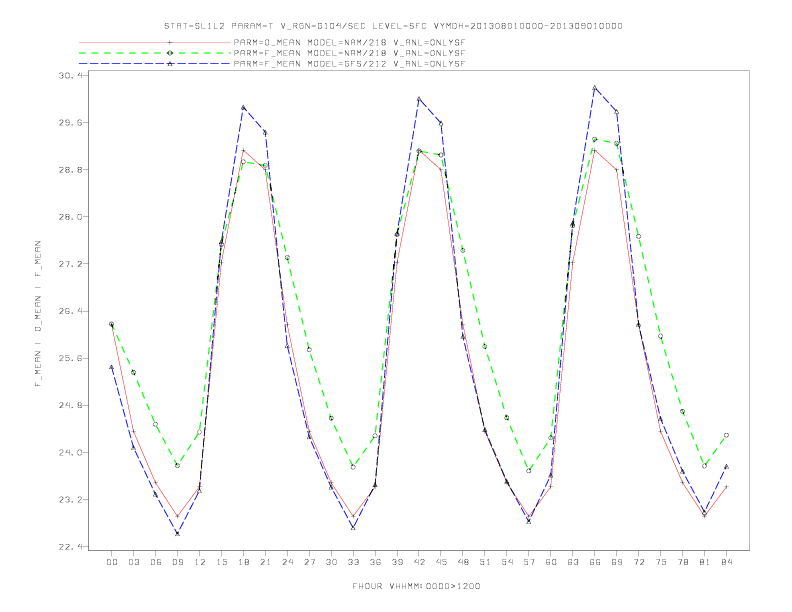The image size is (792, 612).
Task: Click the x-axis tick label 09
Action: (177, 562)
